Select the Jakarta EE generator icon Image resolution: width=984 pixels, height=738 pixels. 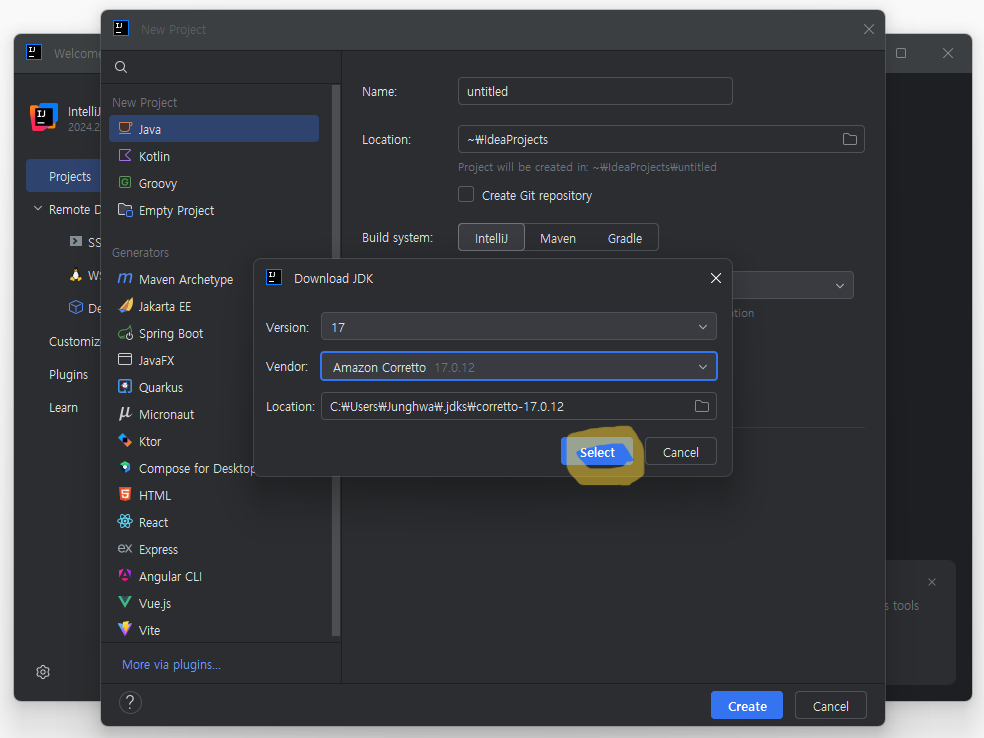pos(125,306)
